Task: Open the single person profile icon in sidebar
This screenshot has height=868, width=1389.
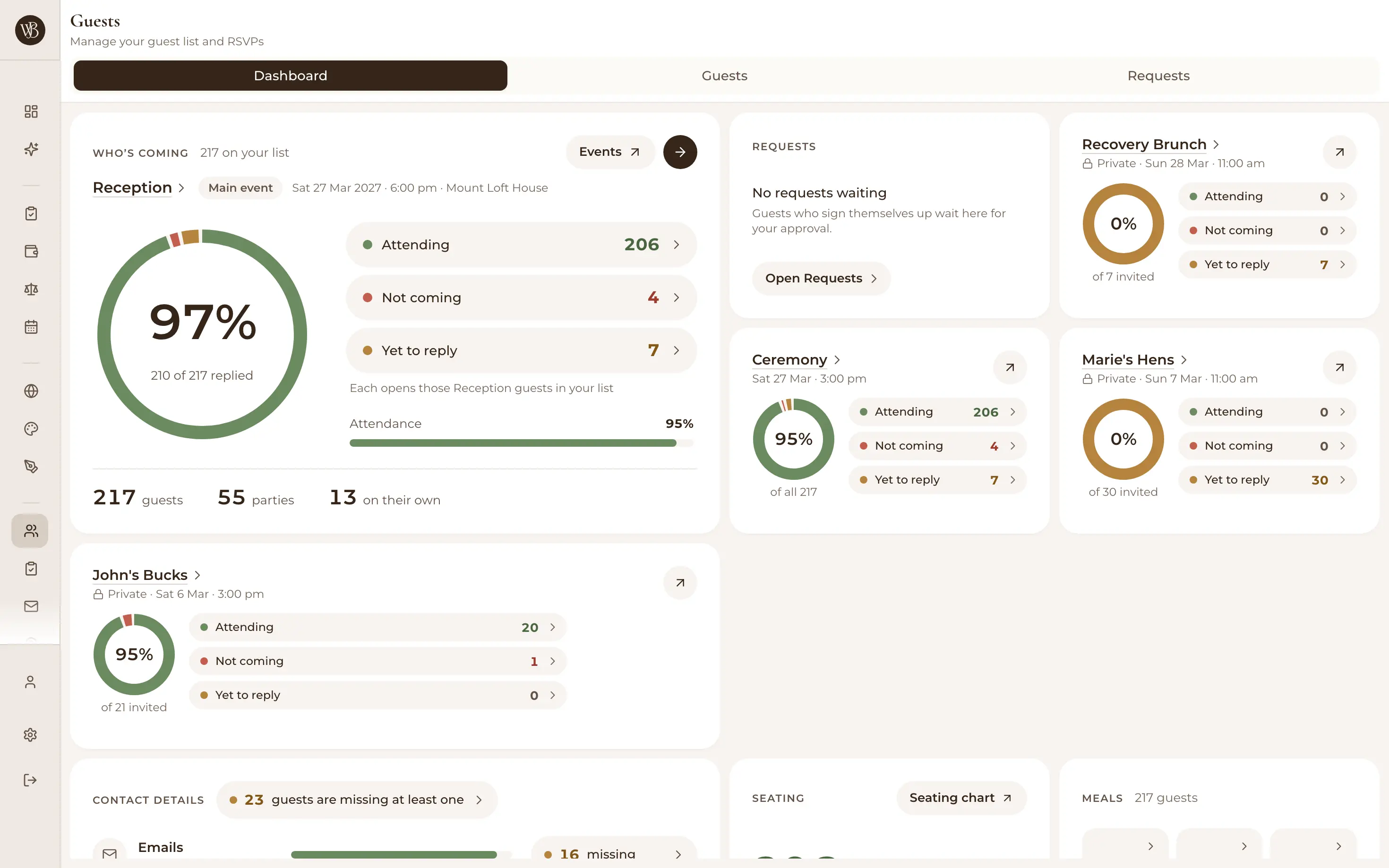Action: (30, 682)
